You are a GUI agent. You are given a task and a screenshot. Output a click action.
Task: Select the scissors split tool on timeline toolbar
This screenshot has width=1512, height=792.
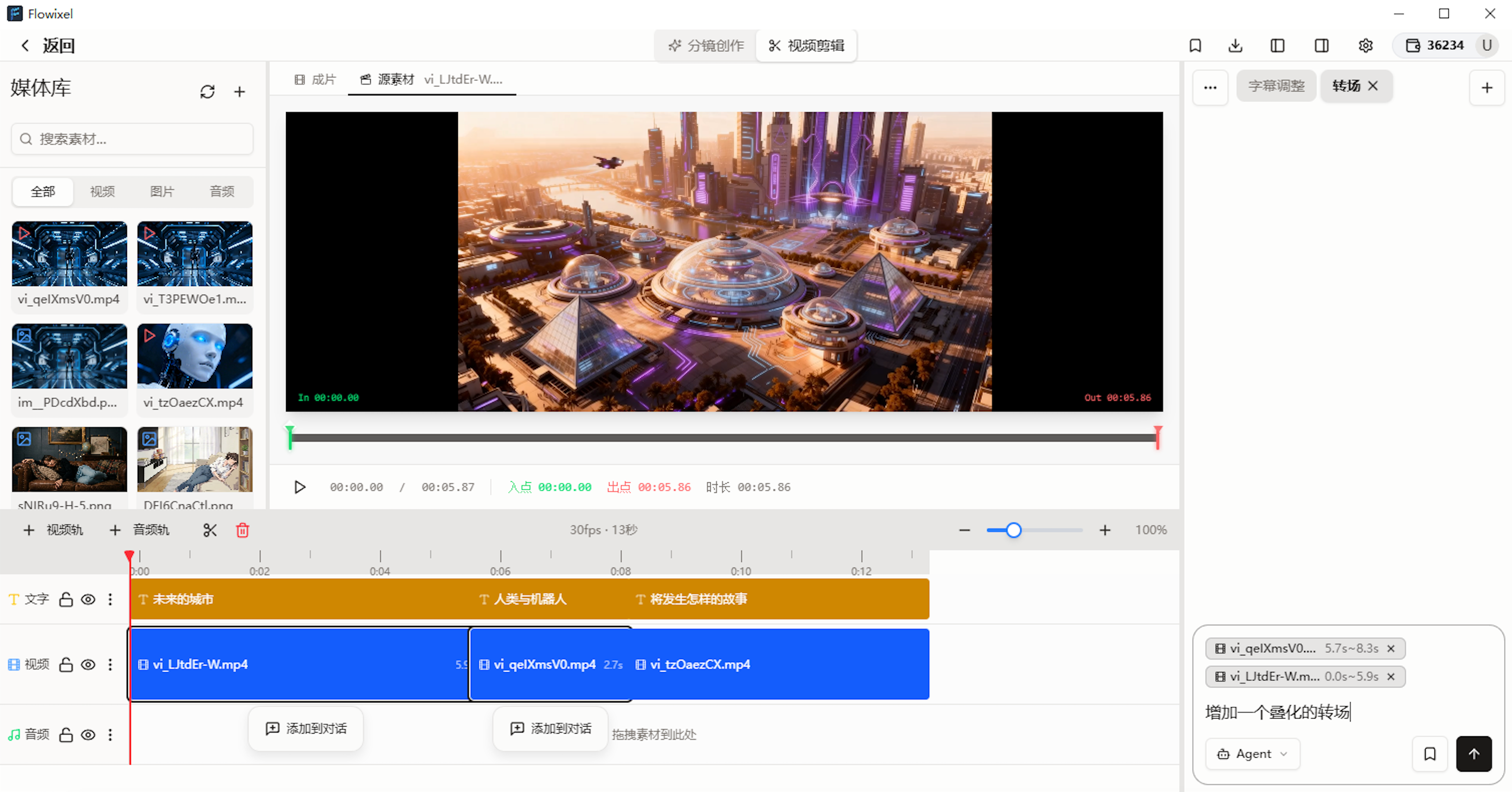tap(209, 530)
